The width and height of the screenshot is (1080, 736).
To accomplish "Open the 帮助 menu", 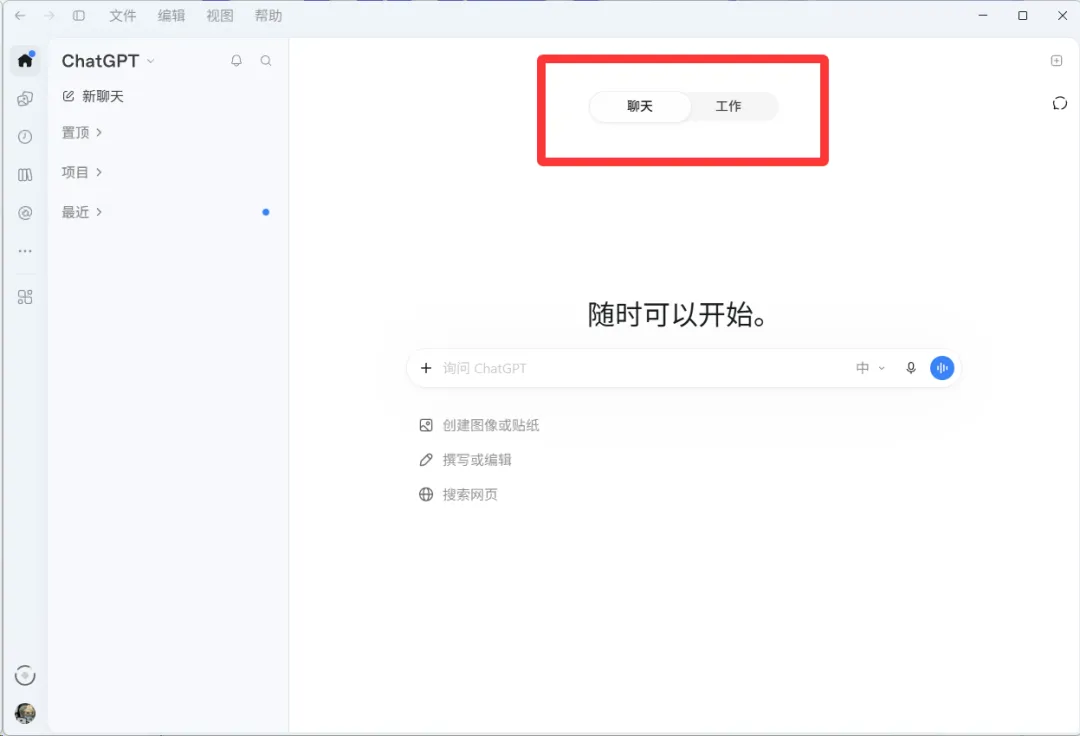I will (269, 15).
